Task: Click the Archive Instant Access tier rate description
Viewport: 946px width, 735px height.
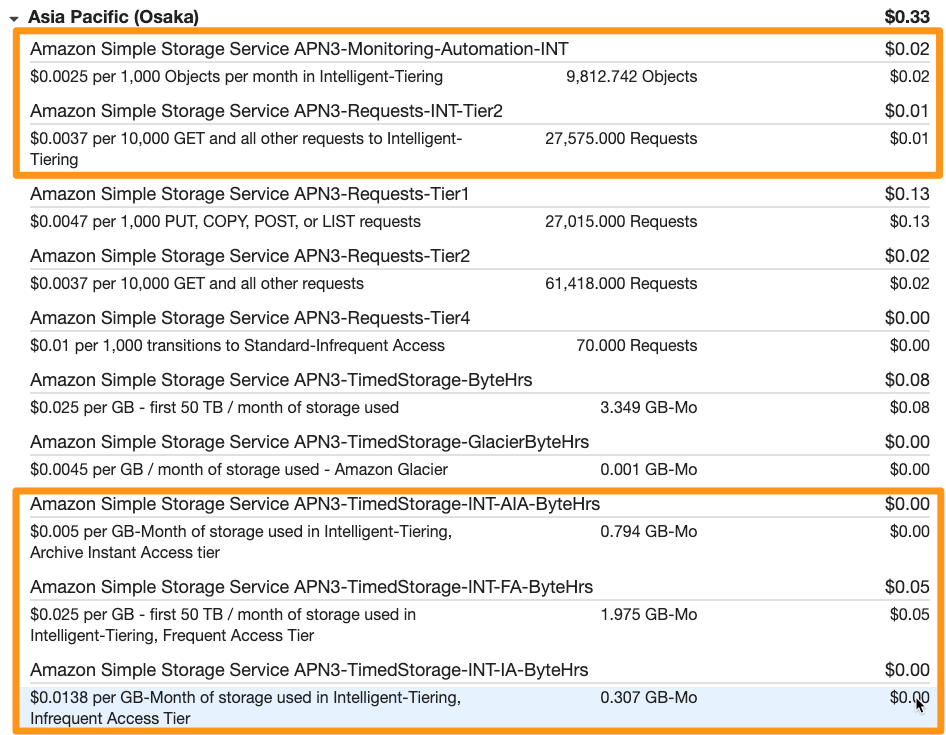Action: click(x=241, y=542)
